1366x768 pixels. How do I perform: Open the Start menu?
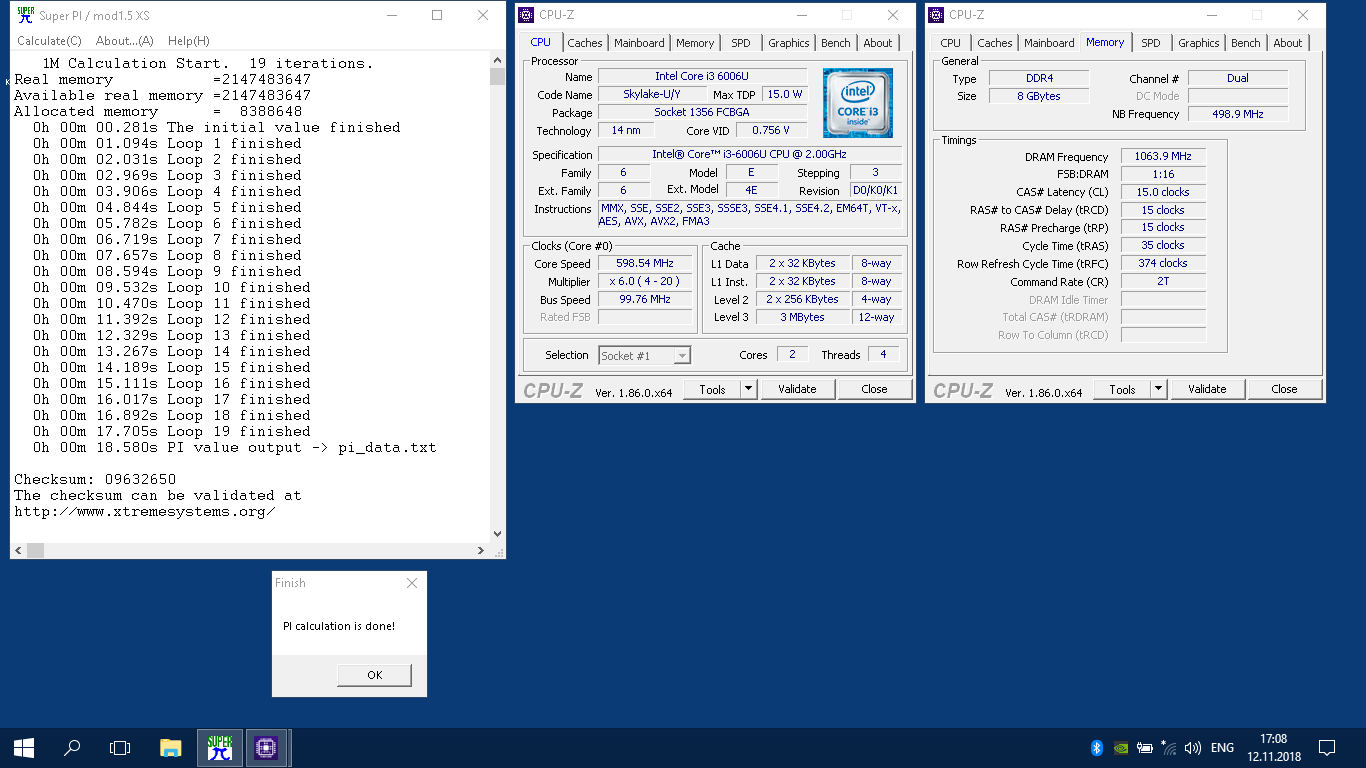click(24, 747)
